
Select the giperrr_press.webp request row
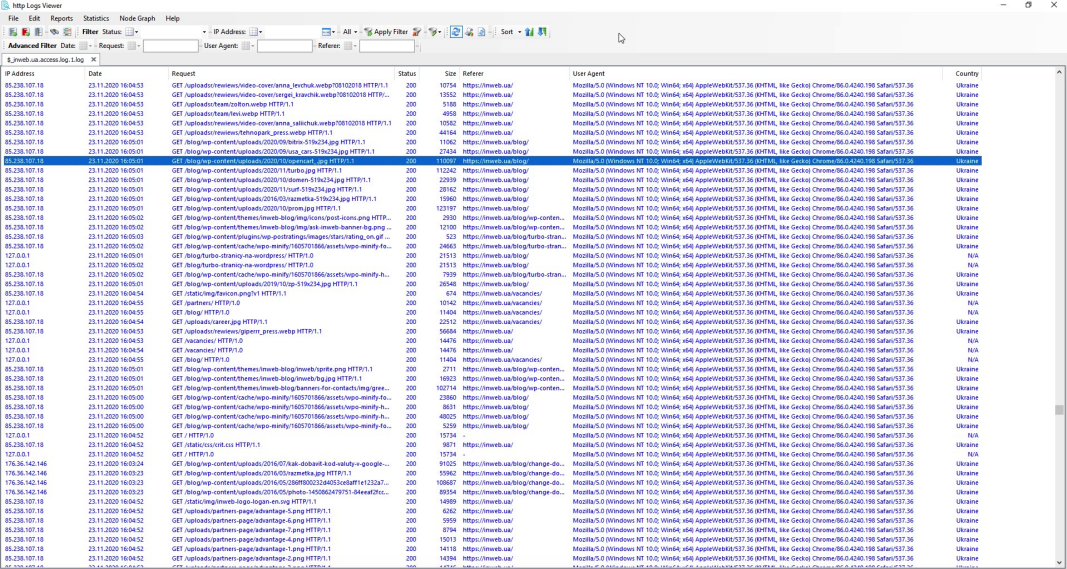point(491,331)
